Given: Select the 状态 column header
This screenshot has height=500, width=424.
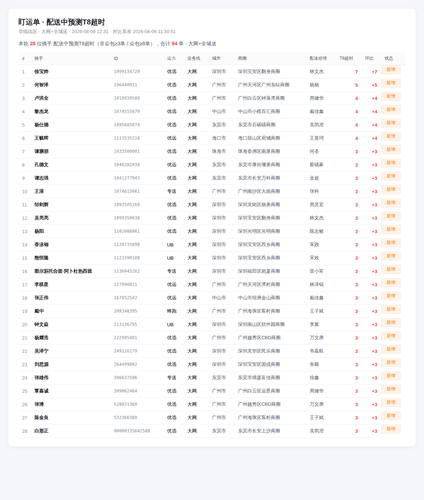Looking at the screenshot, I should point(389,58).
